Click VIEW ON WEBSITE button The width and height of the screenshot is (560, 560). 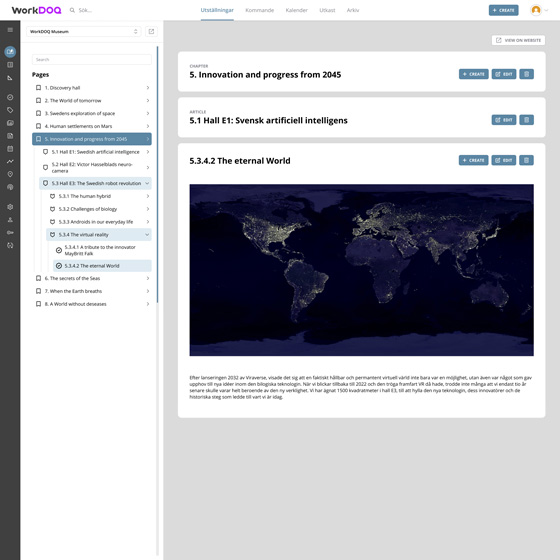click(x=518, y=40)
